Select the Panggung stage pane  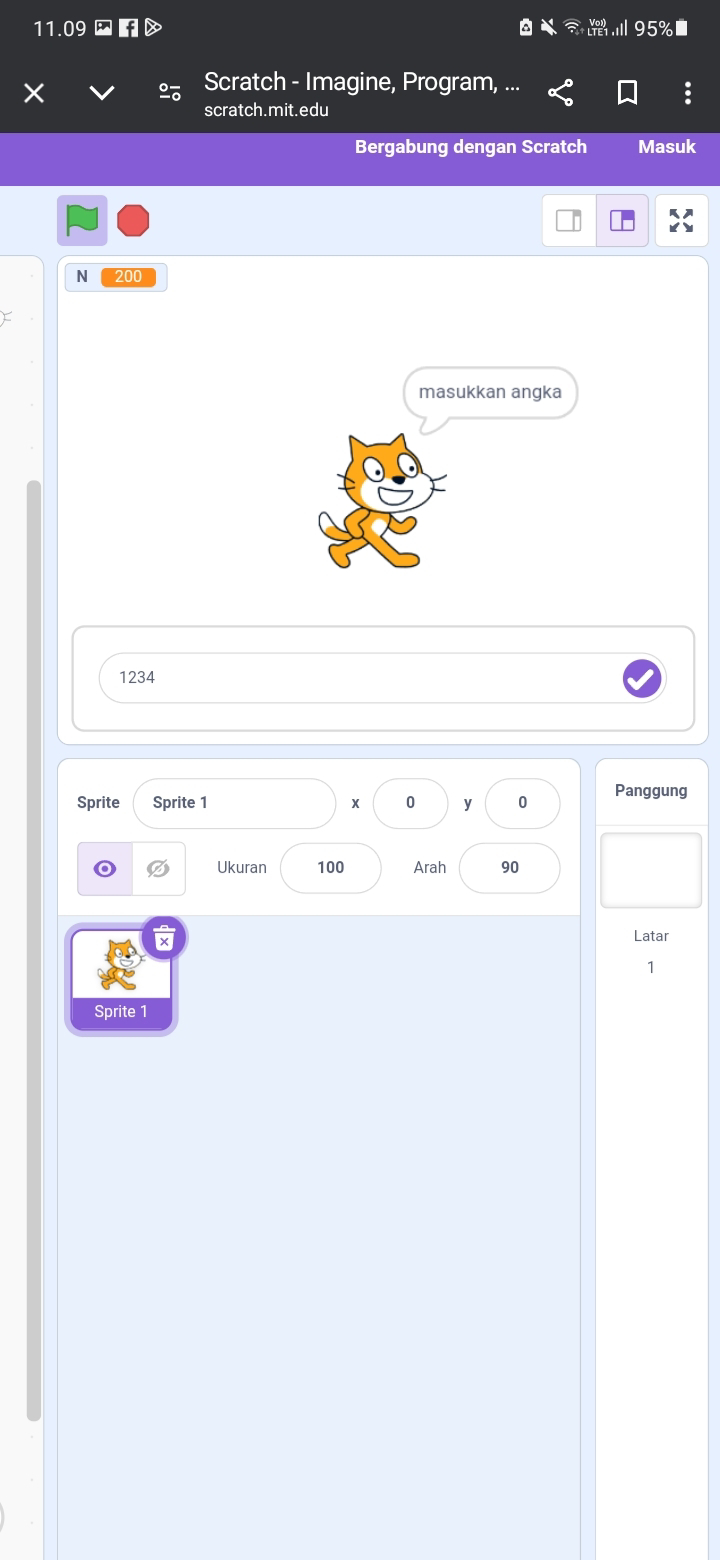pyautogui.click(x=651, y=791)
